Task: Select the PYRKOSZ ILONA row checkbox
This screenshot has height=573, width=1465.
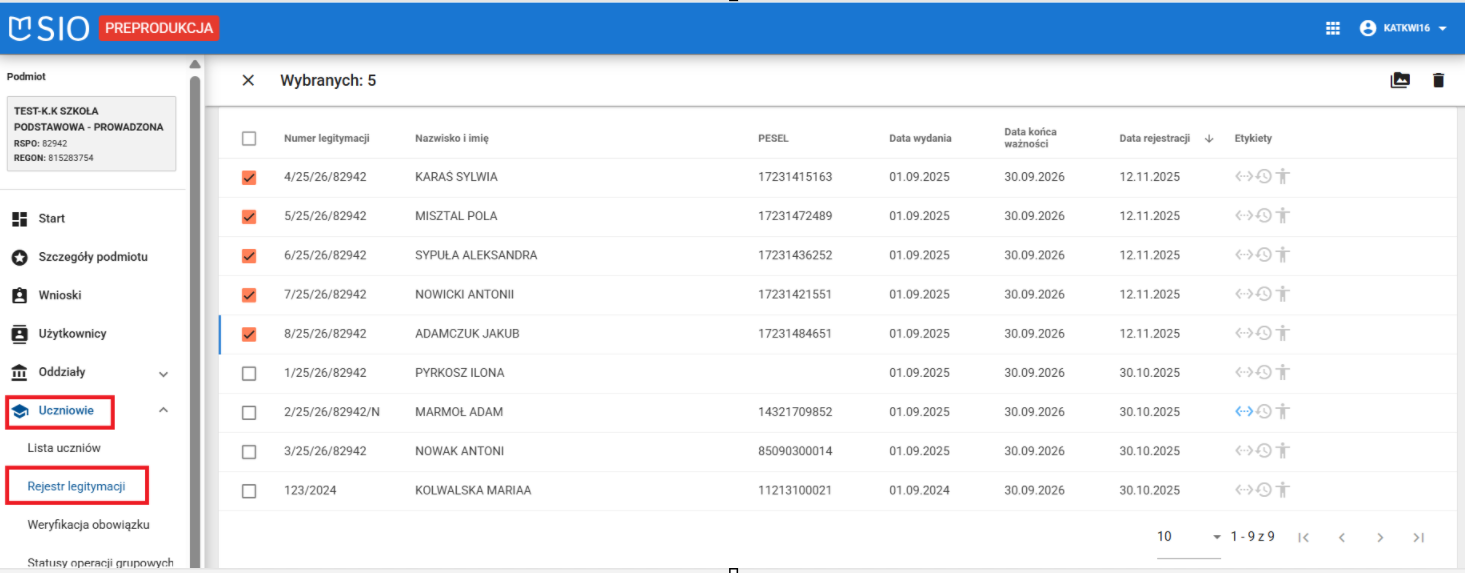Action: 249,373
